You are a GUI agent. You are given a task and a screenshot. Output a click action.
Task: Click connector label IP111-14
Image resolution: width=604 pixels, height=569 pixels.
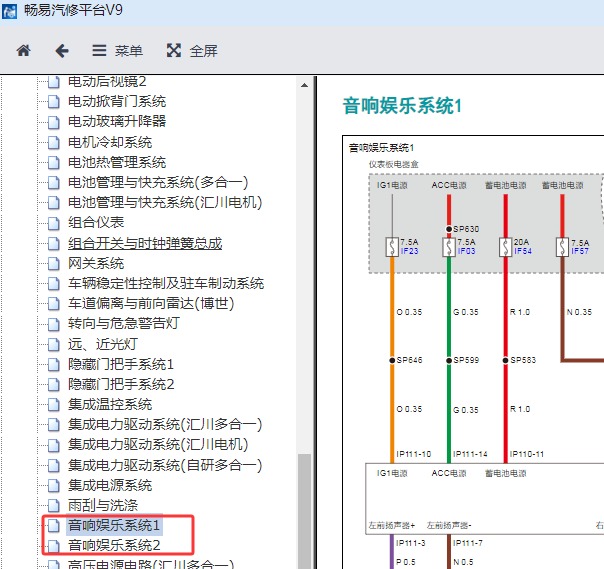470,454
